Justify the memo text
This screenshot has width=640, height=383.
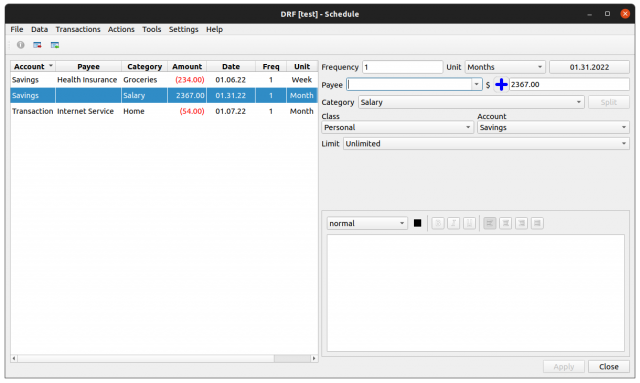click(537, 223)
